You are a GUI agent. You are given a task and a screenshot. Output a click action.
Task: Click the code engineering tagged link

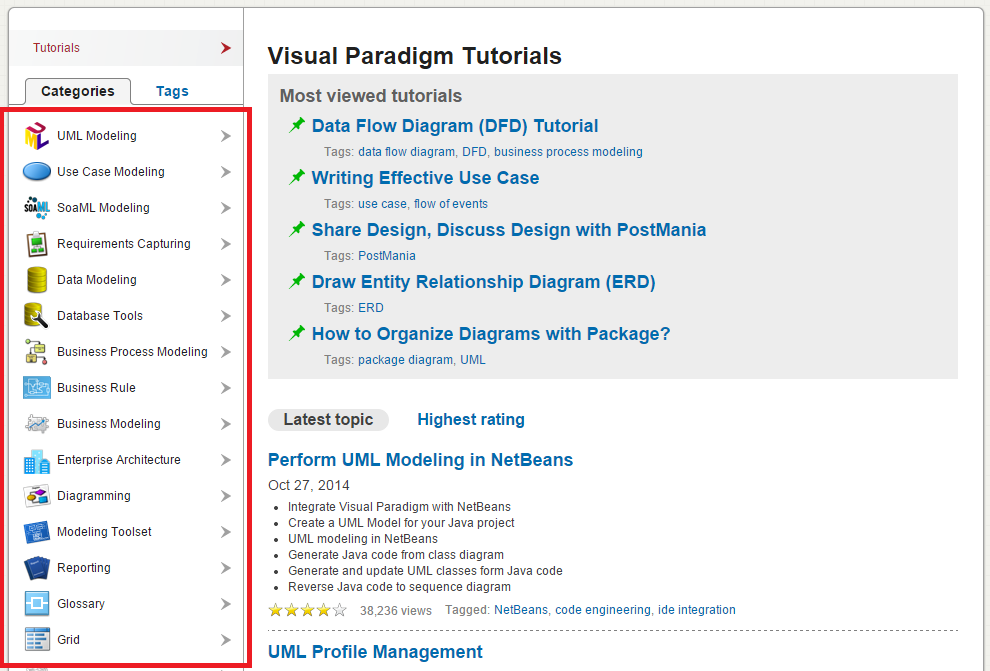(602, 610)
